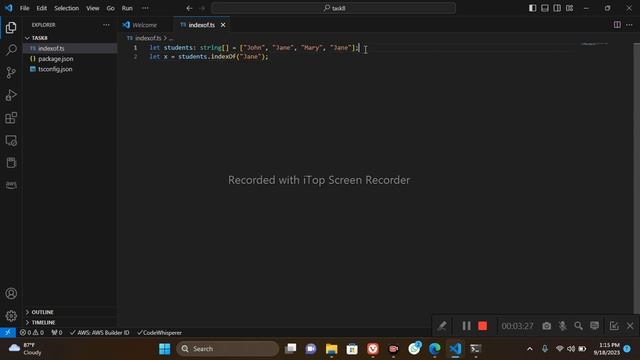Open Explorer Views and More Actions ellipsis
This screenshot has width=640, height=360.
tap(106, 25)
